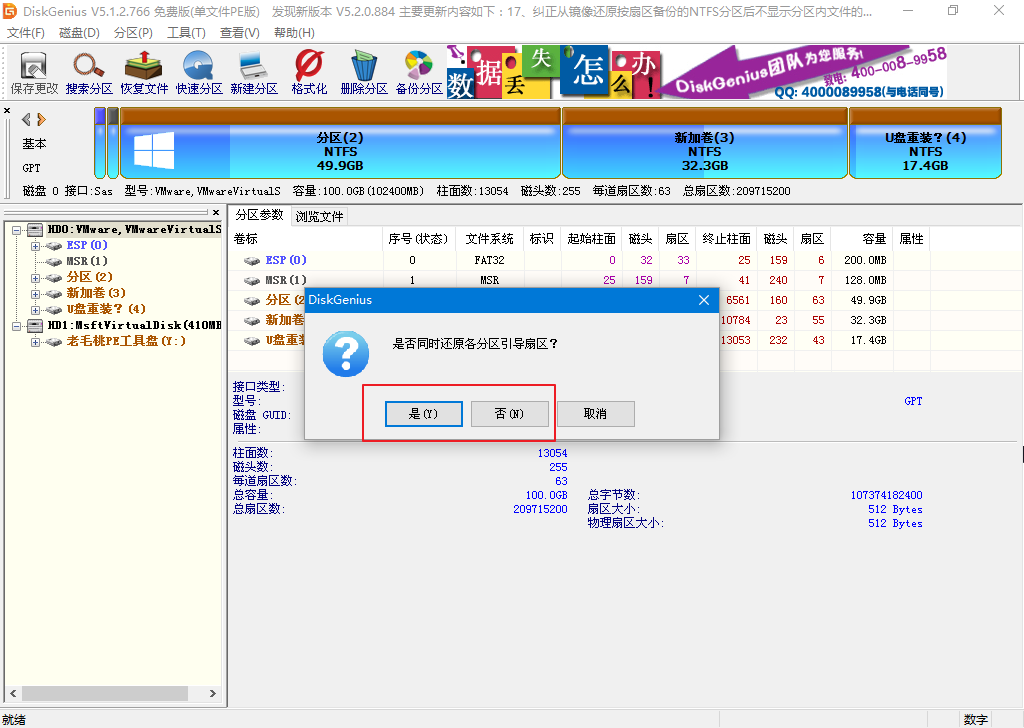Click the blue question mark icon in the dialog

point(345,353)
